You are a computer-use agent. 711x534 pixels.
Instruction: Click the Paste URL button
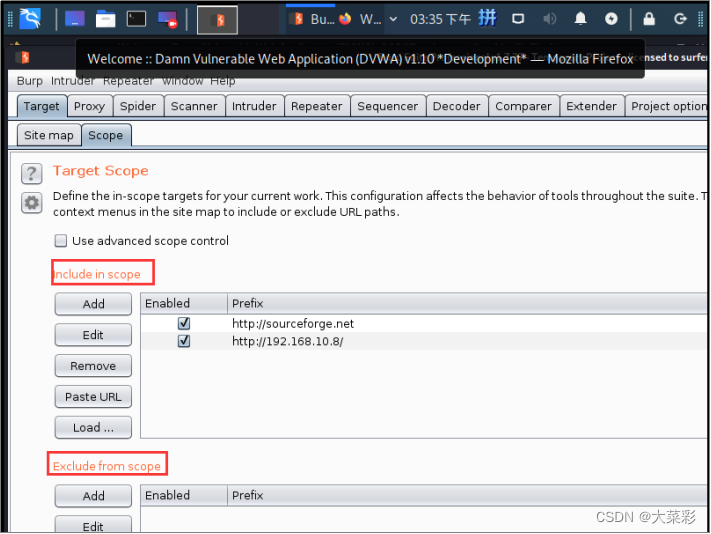93,397
